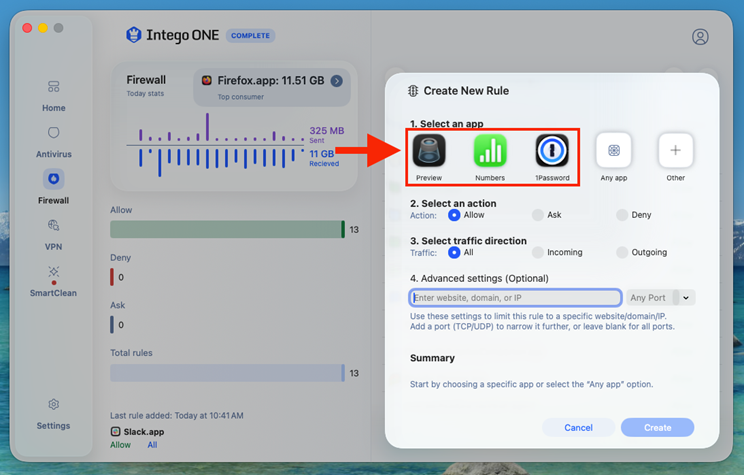744x475 pixels.
Task: Open Settings gear in sidebar
Action: click(x=54, y=404)
